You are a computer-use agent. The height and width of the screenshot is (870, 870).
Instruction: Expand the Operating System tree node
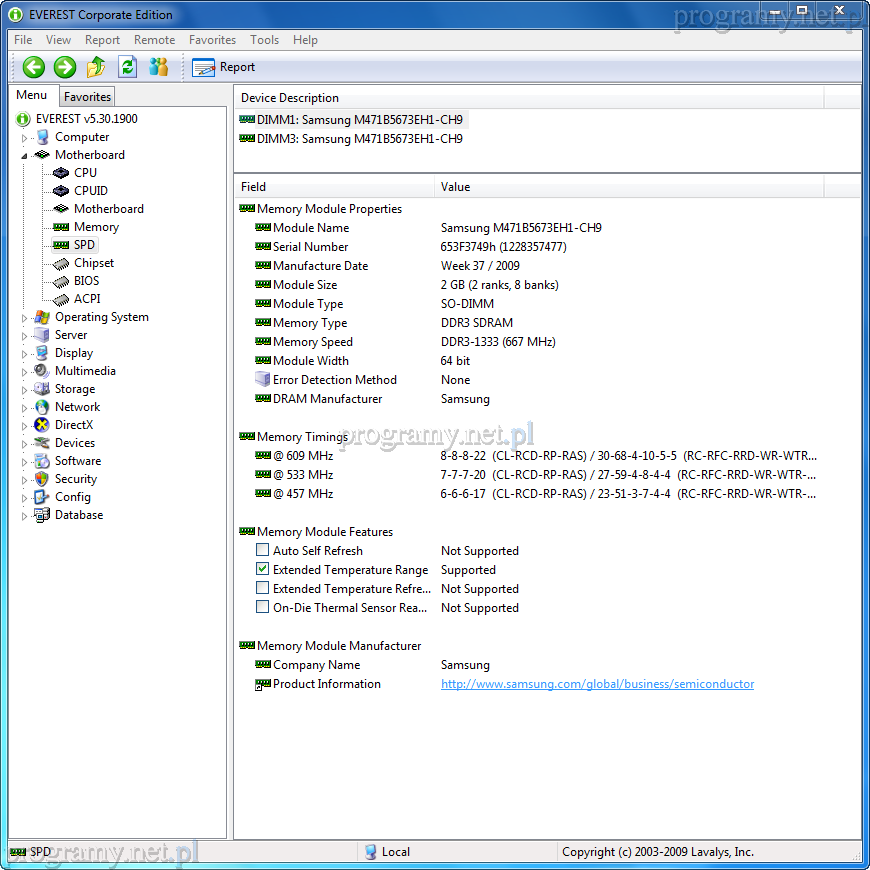point(25,318)
